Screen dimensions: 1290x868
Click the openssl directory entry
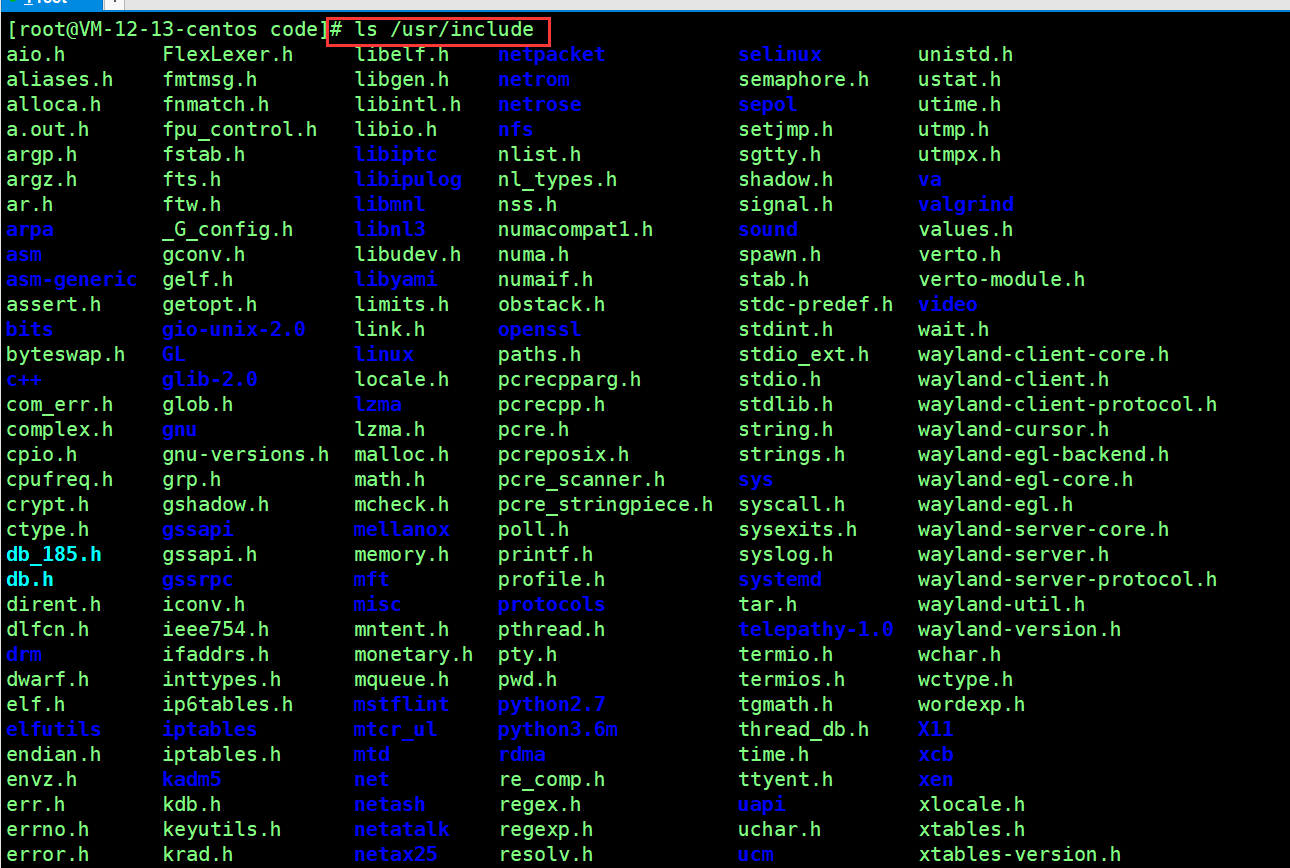(539, 330)
